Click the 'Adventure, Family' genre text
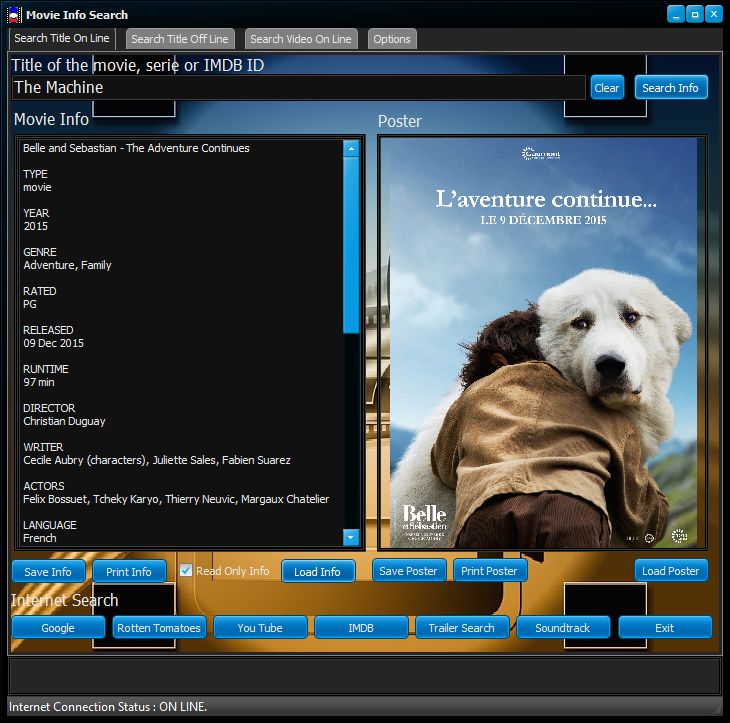This screenshot has height=723, width=730. (67, 265)
